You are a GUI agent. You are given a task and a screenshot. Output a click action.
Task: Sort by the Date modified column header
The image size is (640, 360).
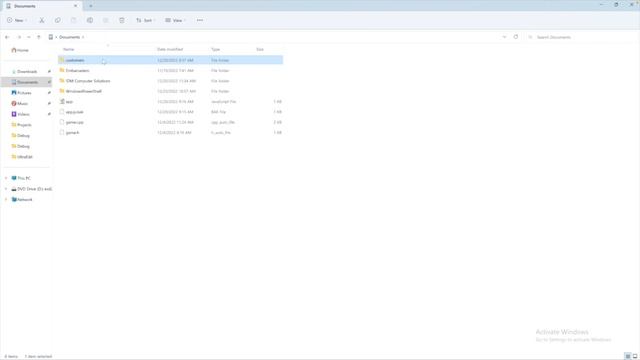click(170, 49)
